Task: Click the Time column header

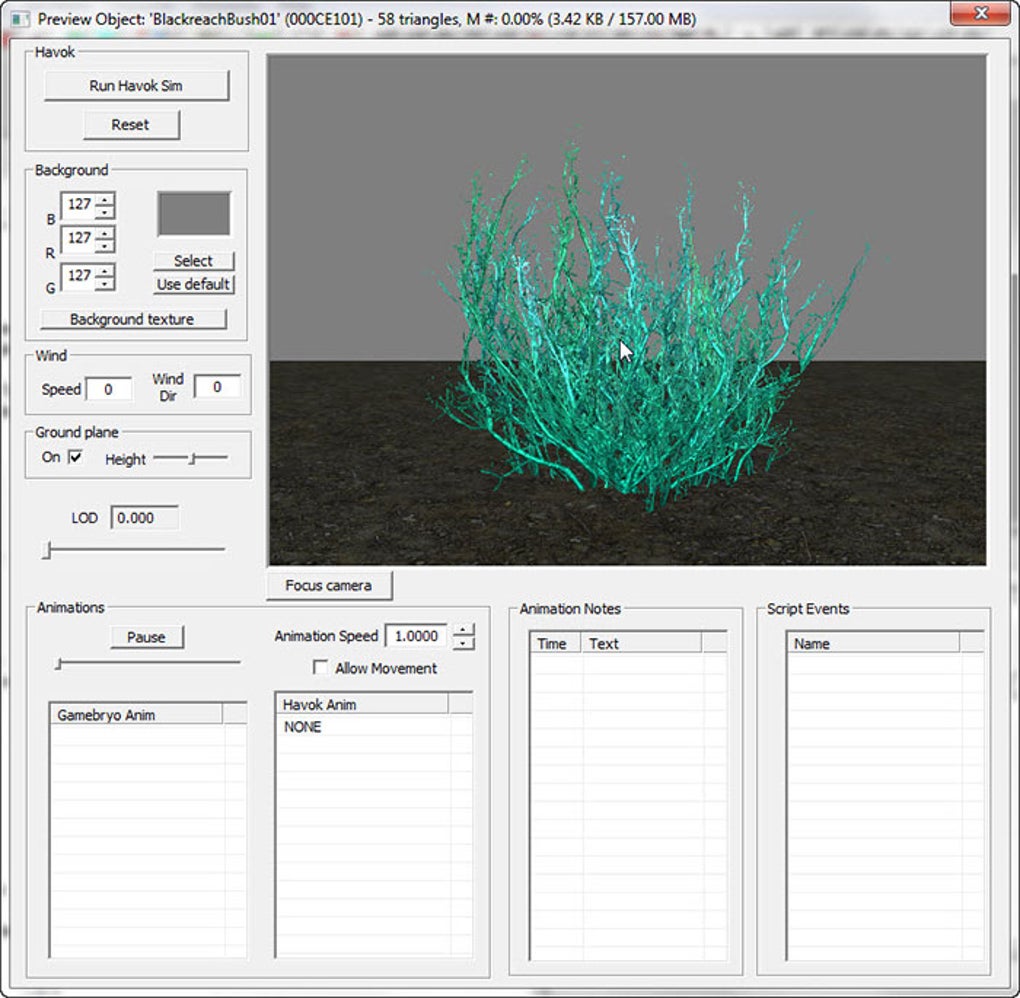Action: [x=556, y=643]
